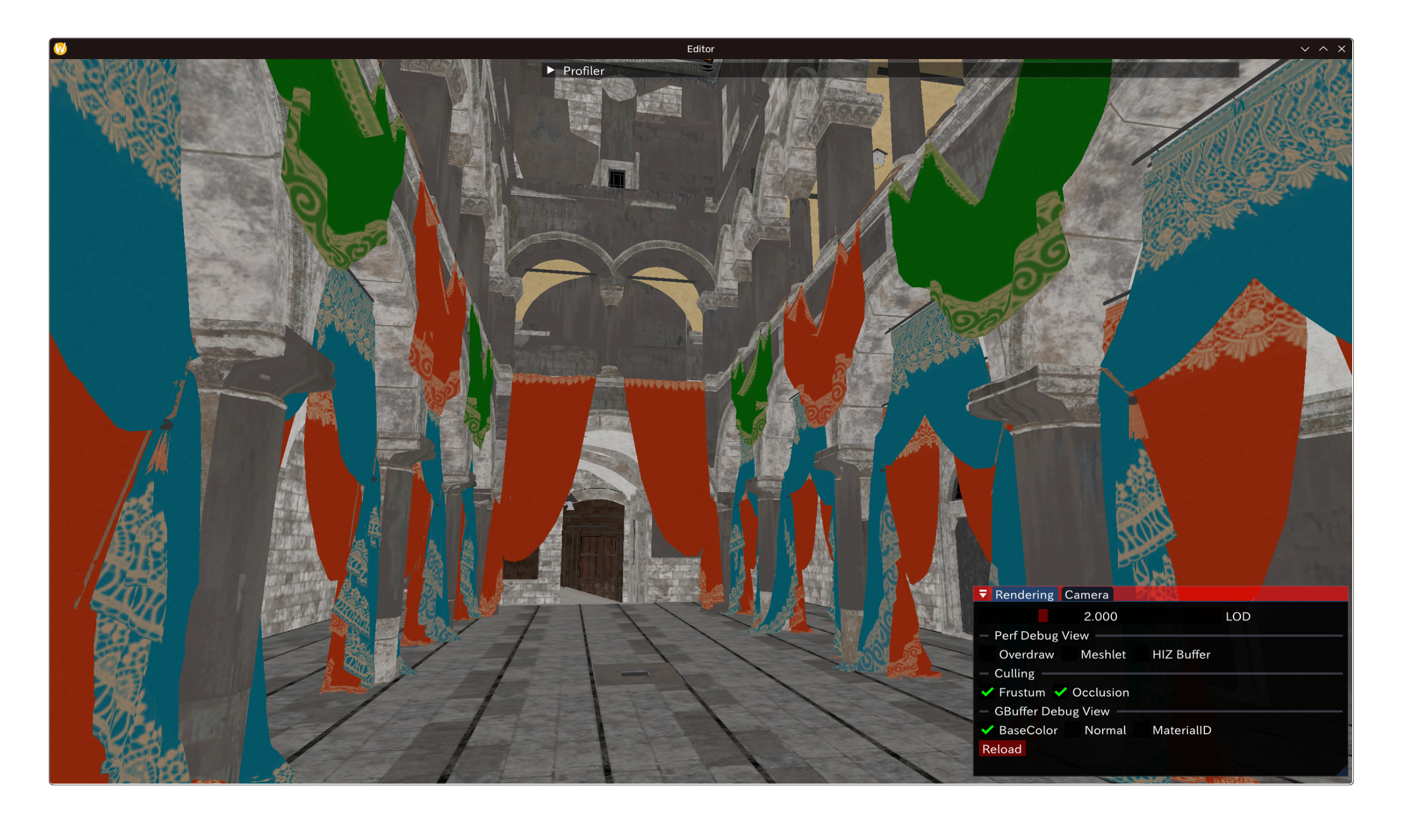The image size is (1402, 840).
Task: Expand the Profiler panel arrow
Action: (550, 70)
